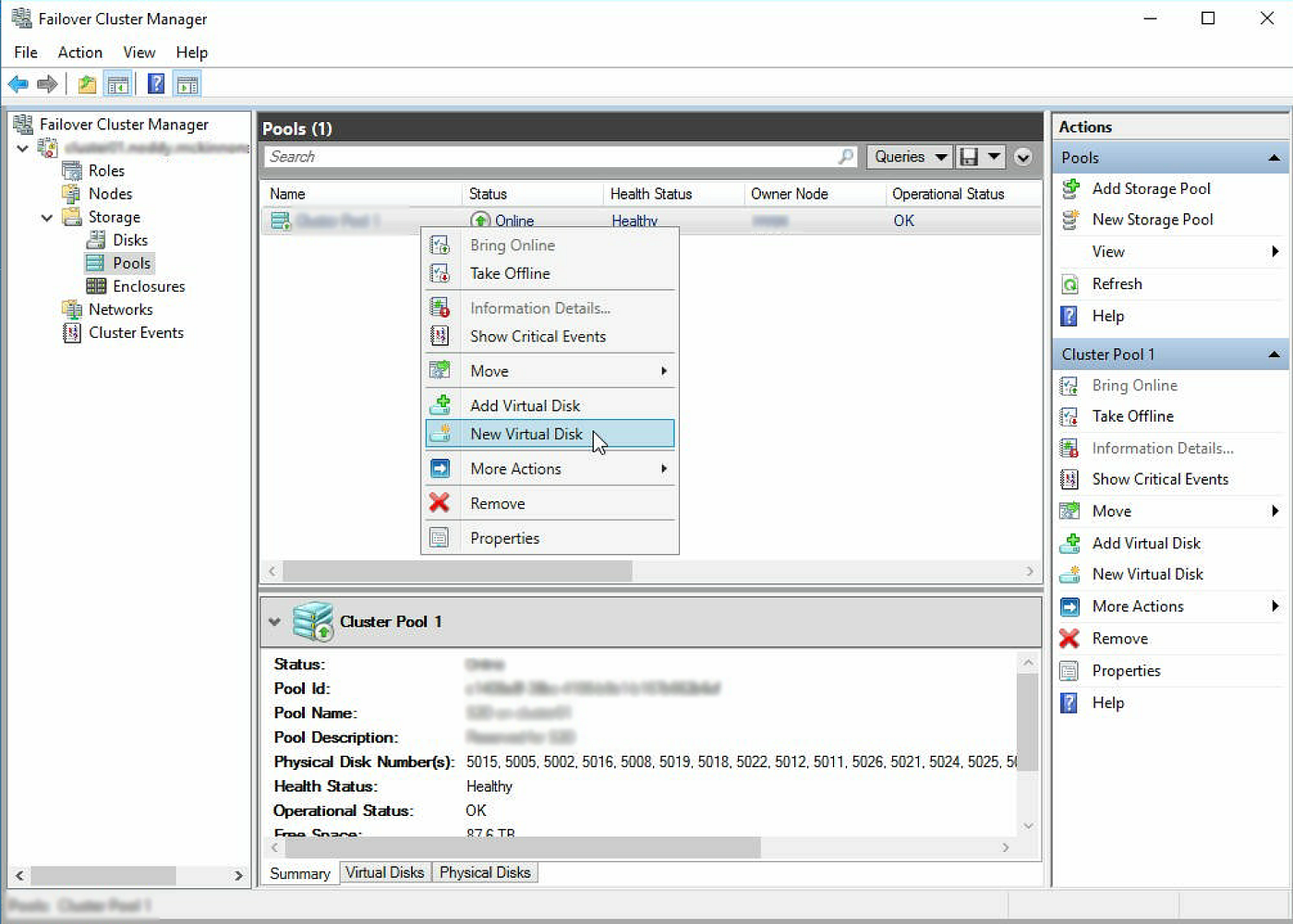Image resolution: width=1293 pixels, height=924 pixels.
Task: Click the Disks icon under Storage
Action: (96, 240)
